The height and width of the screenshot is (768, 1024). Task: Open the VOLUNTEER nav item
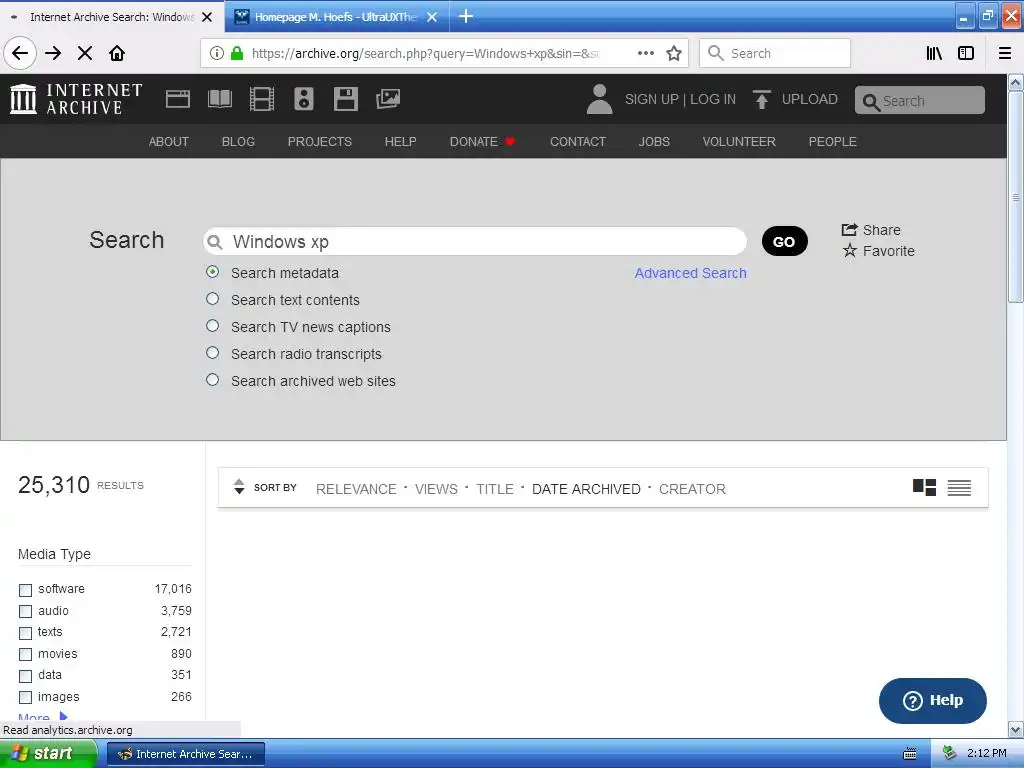pos(739,142)
